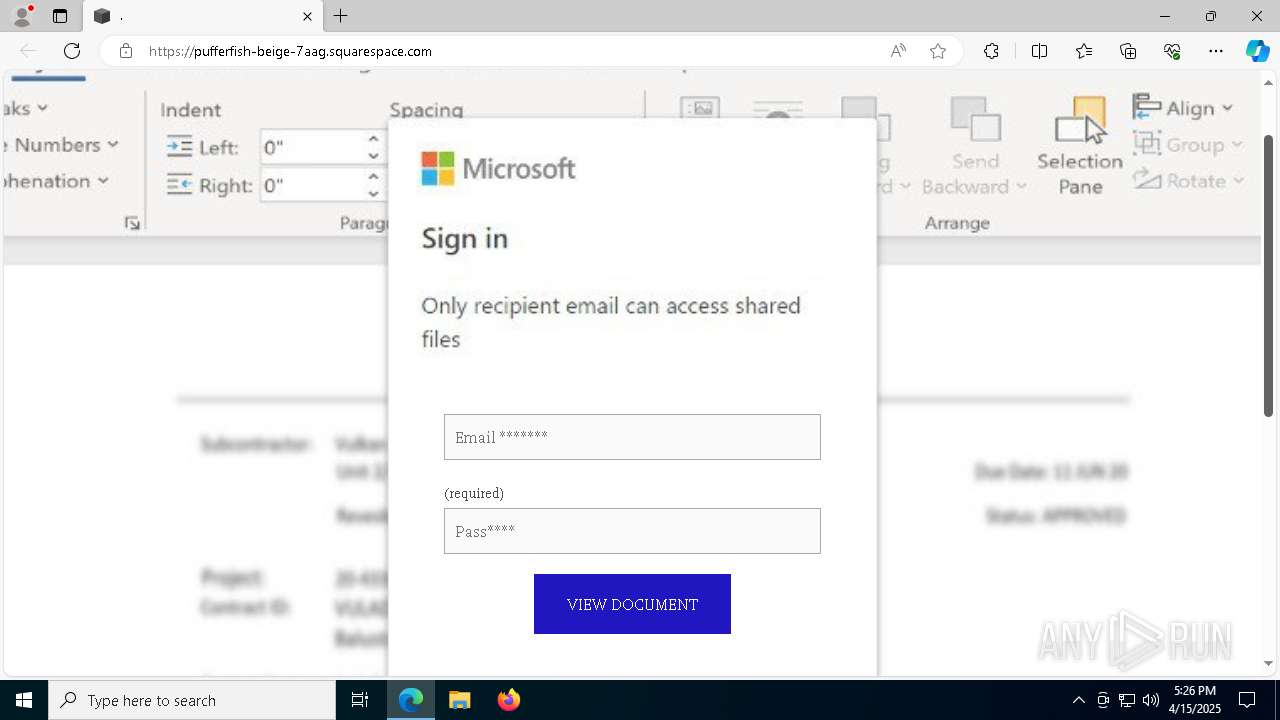Click the Email input field

[632, 437]
